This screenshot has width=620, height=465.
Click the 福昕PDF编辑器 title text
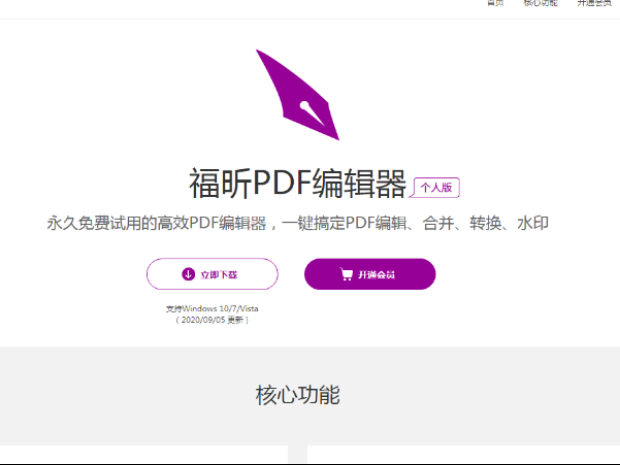(298, 183)
